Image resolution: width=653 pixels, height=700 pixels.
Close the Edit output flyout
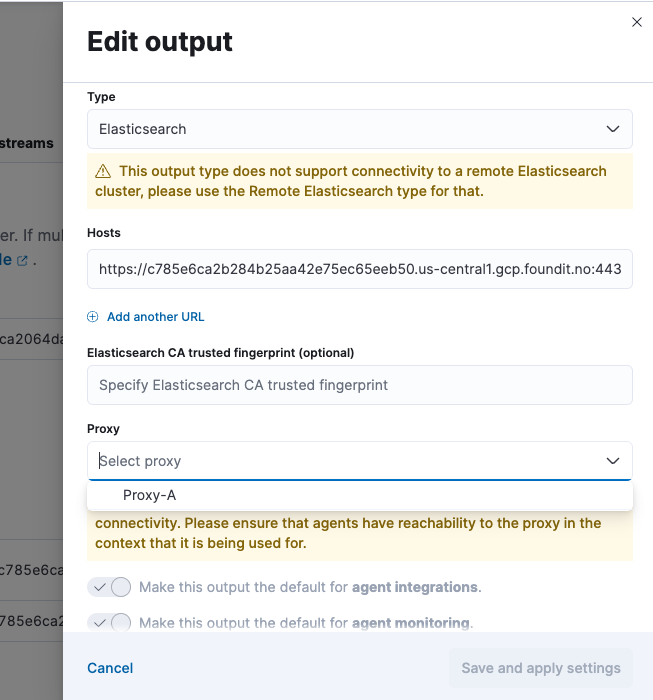(637, 22)
